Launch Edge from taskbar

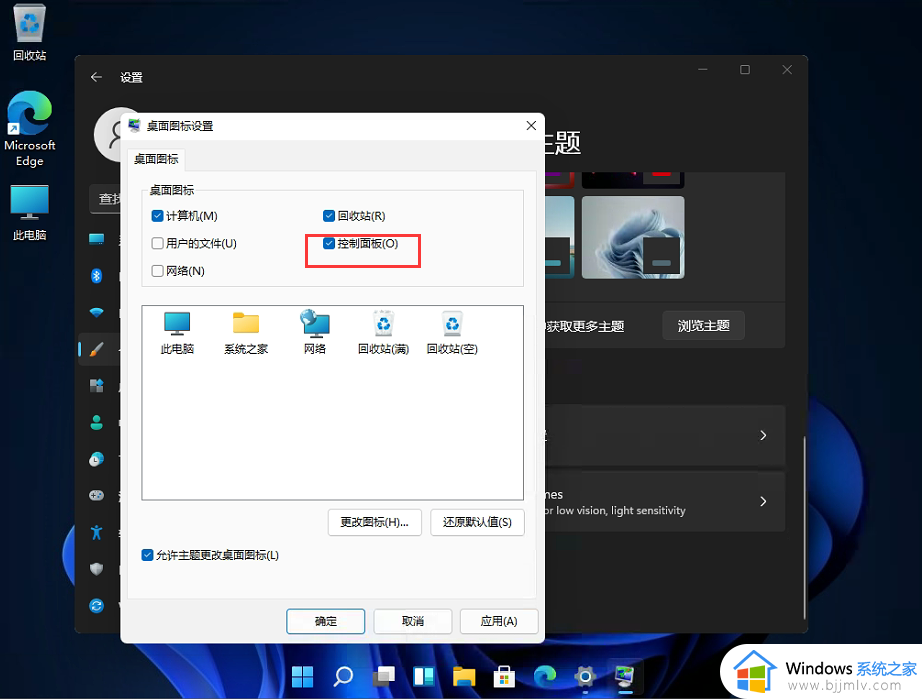coord(544,677)
